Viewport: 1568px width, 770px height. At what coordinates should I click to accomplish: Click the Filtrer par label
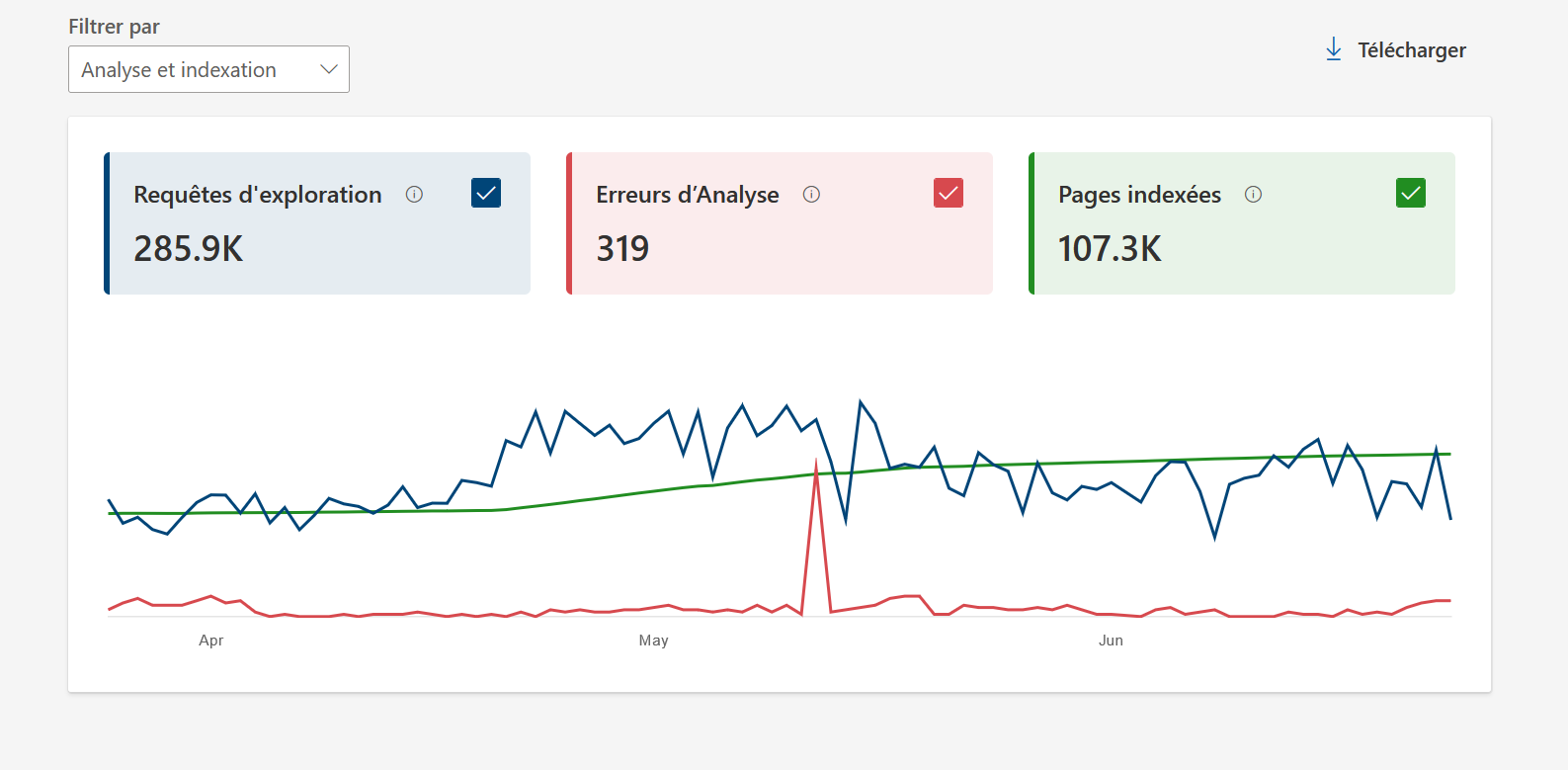click(x=114, y=27)
